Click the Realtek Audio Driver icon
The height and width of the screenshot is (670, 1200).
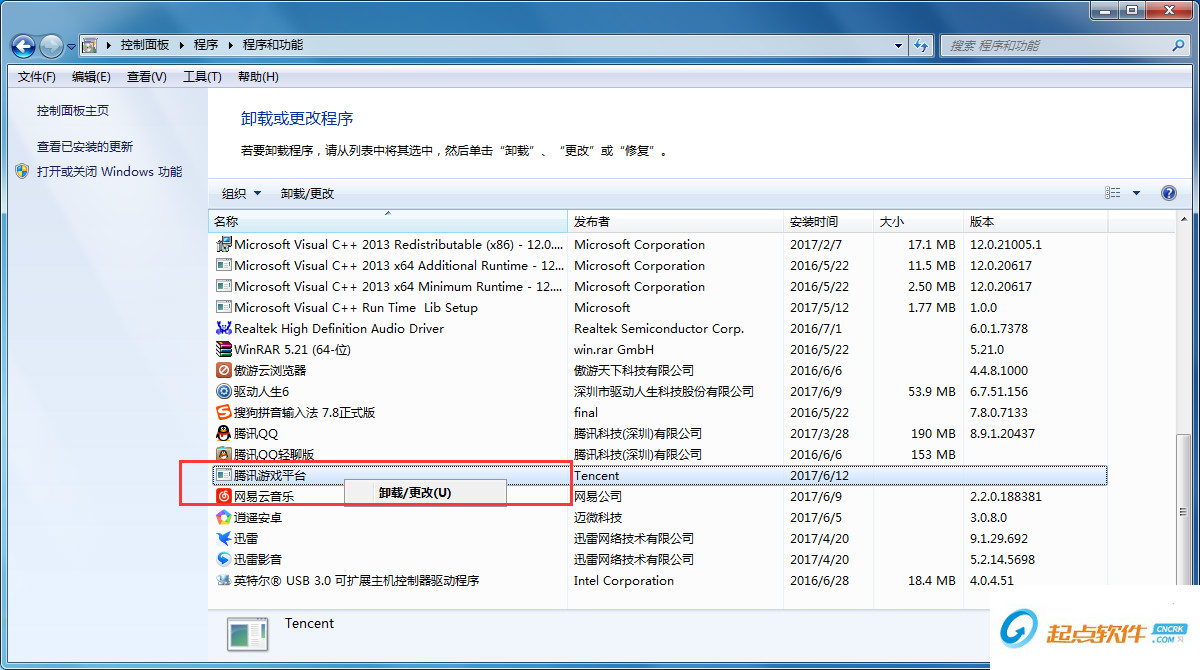tap(223, 328)
